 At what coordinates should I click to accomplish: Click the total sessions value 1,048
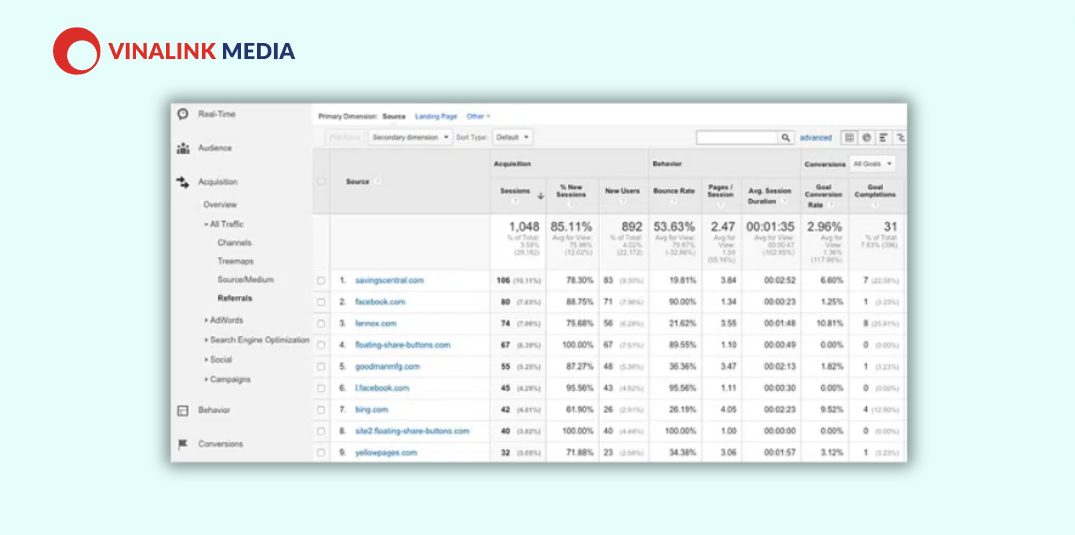[x=524, y=226]
